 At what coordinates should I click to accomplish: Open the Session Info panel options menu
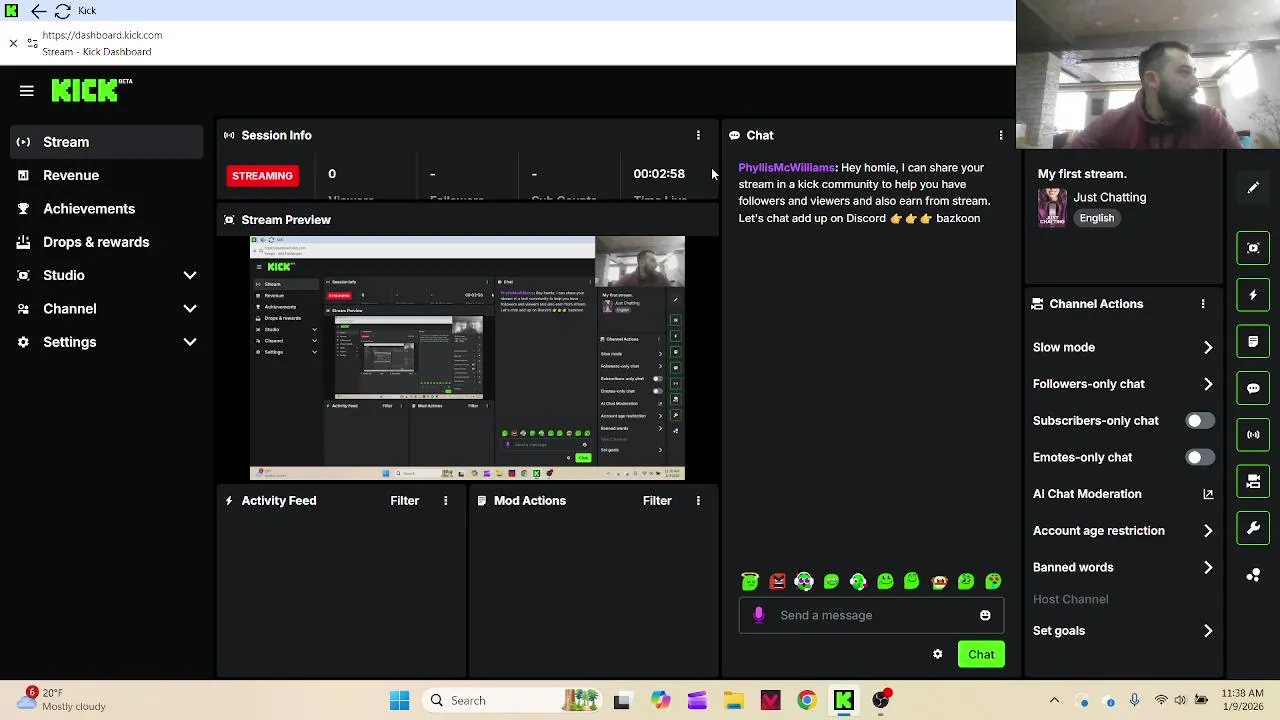(x=698, y=135)
